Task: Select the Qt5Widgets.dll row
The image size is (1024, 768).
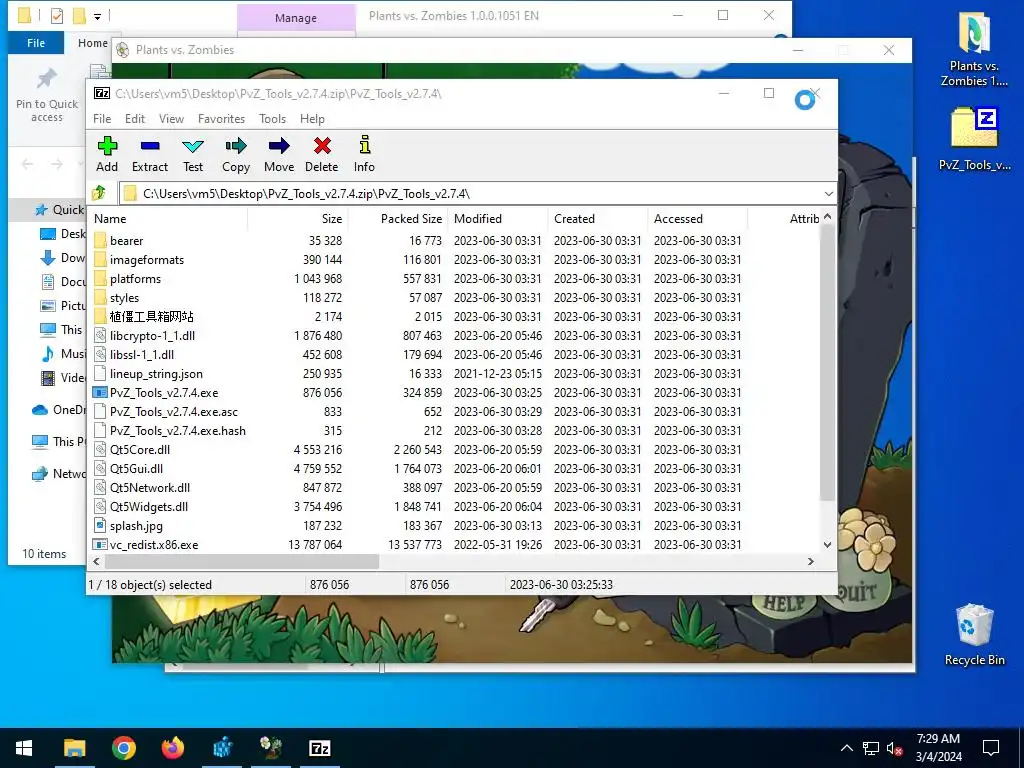Action: click(453, 506)
